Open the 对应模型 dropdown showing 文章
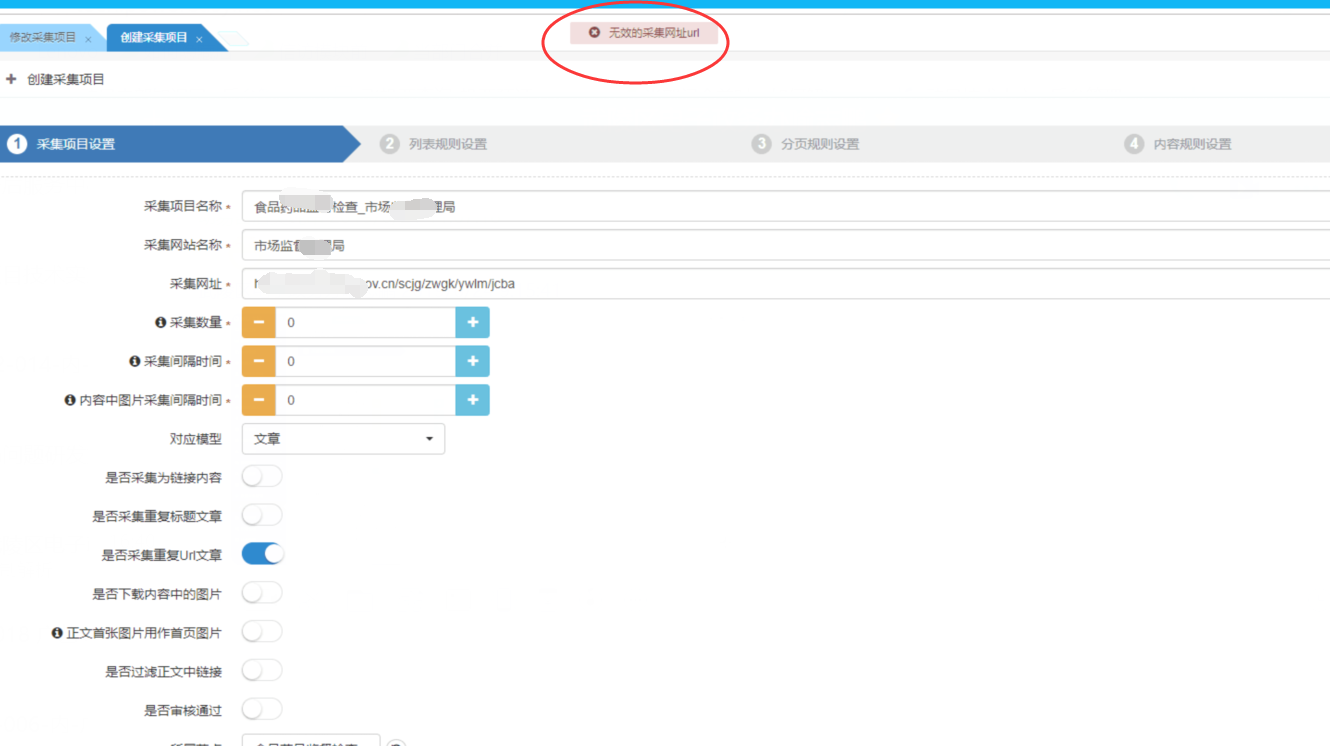The height and width of the screenshot is (746, 1330). click(343, 439)
